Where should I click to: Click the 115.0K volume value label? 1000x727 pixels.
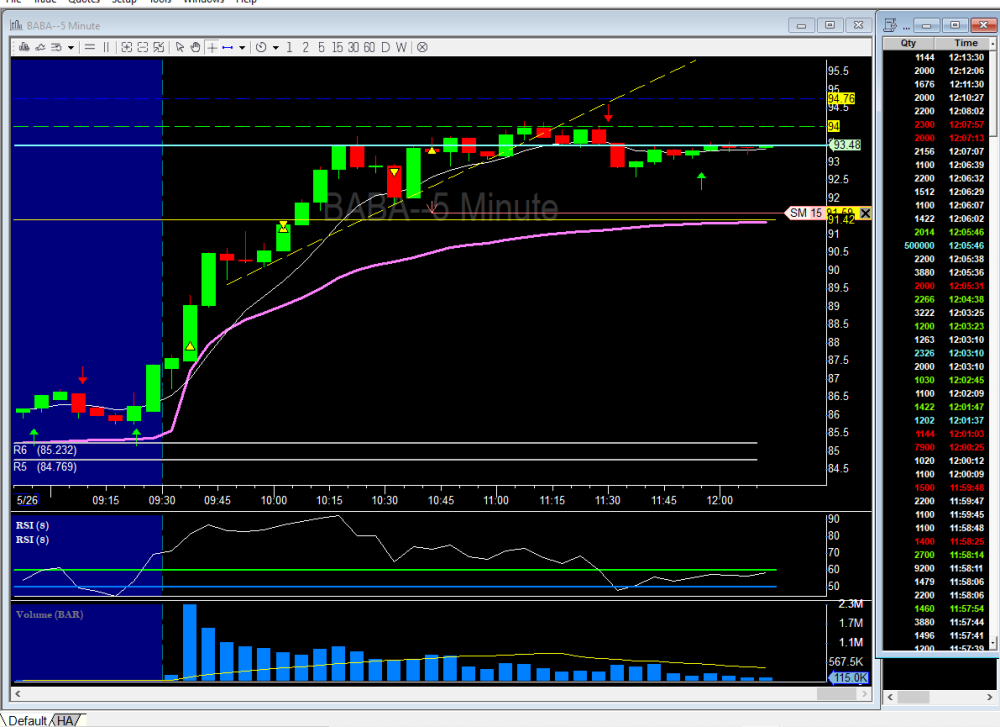[x=849, y=678]
